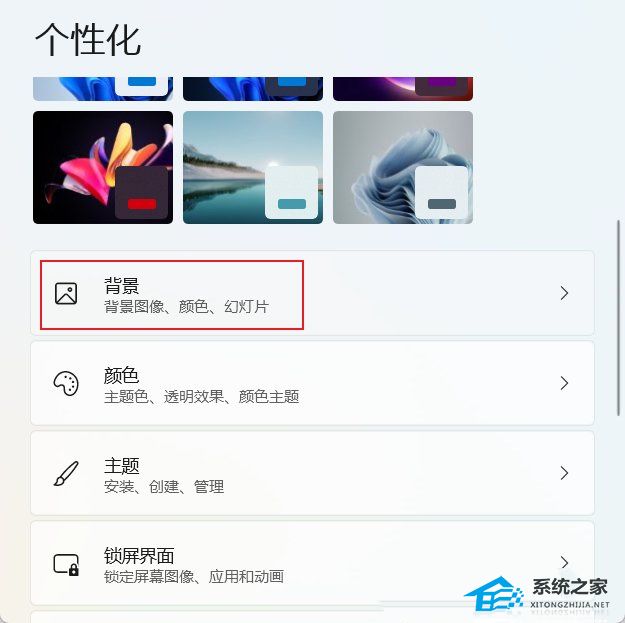The width and height of the screenshot is (625, 623).
Task: Select the colorful flower dark theme thumbnail
Action: (x=103, y=167)
